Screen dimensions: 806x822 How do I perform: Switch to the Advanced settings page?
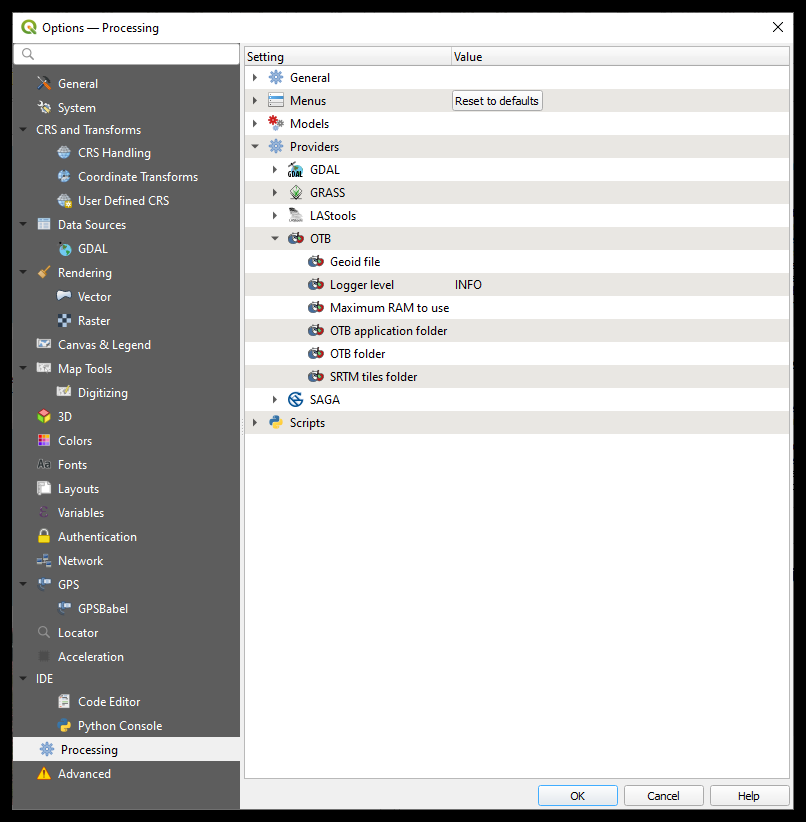click(84, 773)
